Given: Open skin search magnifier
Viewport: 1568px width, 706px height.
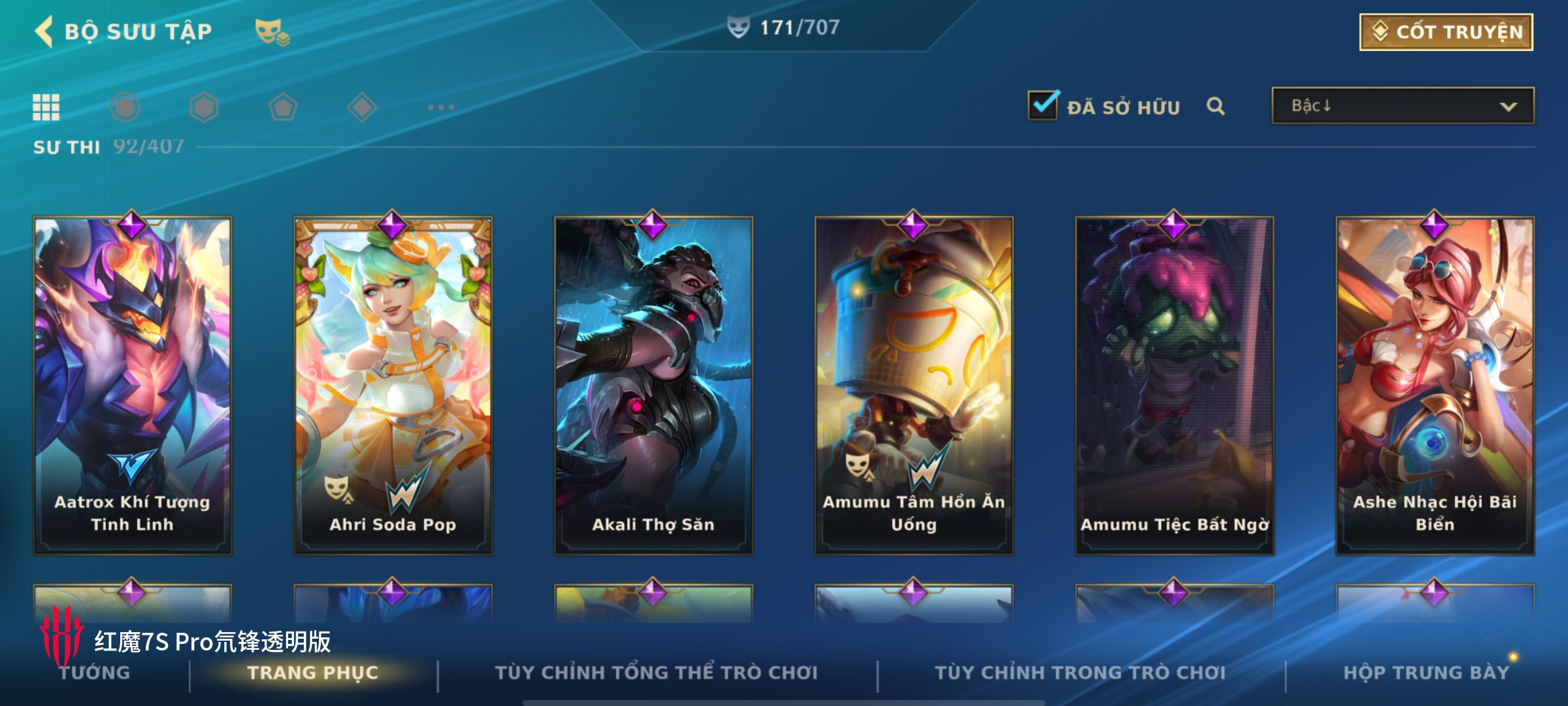Looking at the screenshot, I should pyautogui.click(x=1215, y=106).
